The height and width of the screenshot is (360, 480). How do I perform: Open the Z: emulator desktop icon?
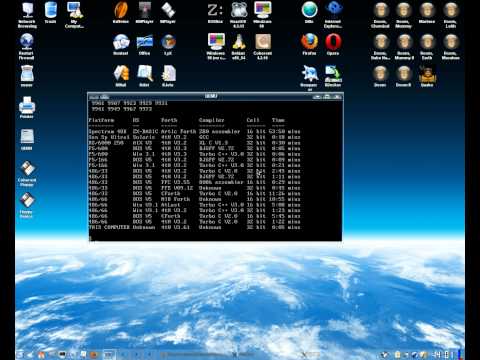tap(215, 12)
